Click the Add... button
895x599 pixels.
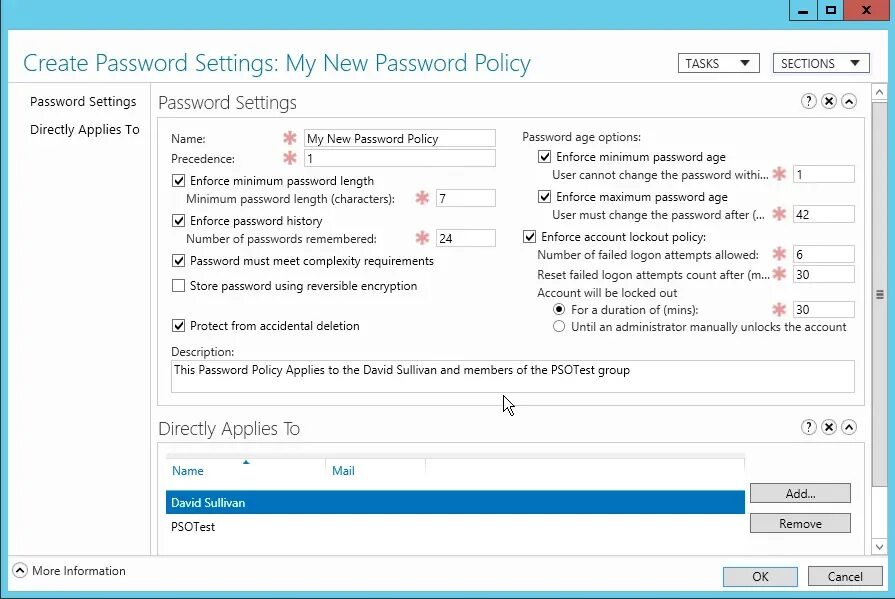(x=800, y=493)
